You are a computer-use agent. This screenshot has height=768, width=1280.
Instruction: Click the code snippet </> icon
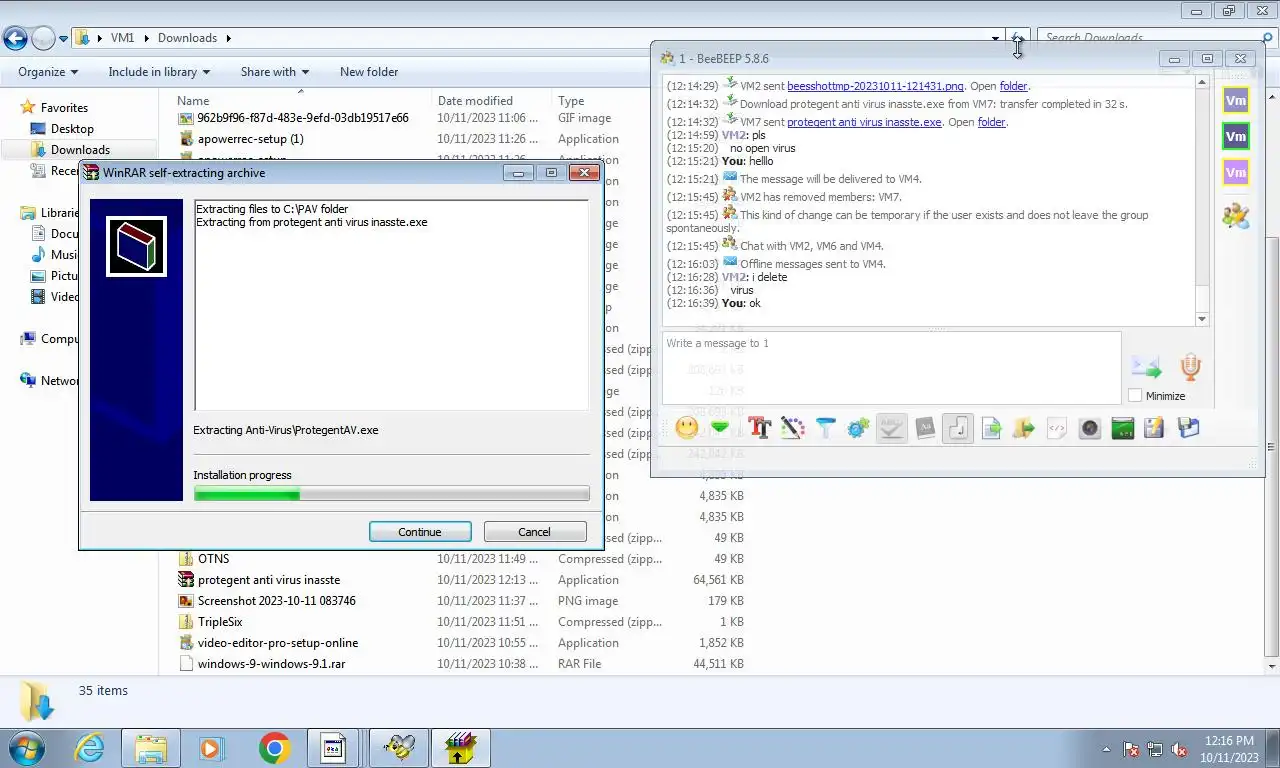[1056, 428]
